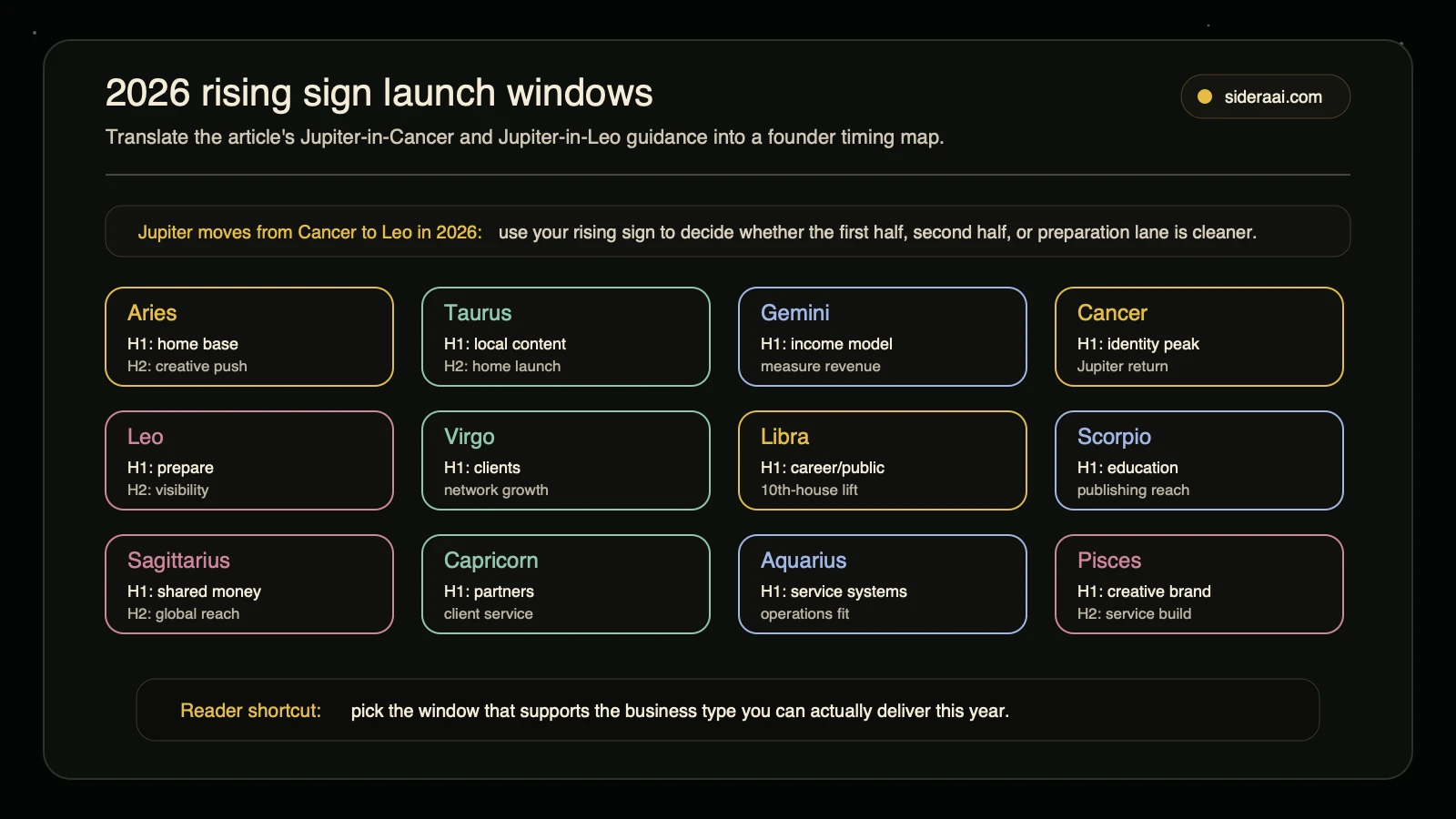The height and width of the screenshot is (819, 1456).
Task: Click 'H1: local content' text
Action: click(505, 344)
